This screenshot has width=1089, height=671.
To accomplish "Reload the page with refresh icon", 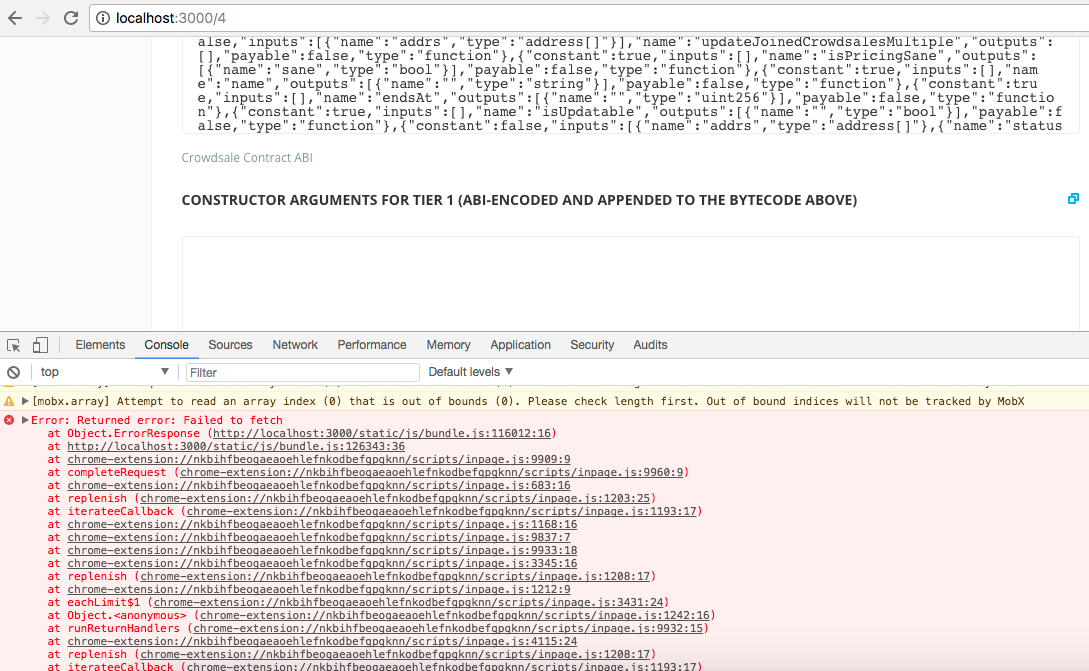I will point(71,18).
